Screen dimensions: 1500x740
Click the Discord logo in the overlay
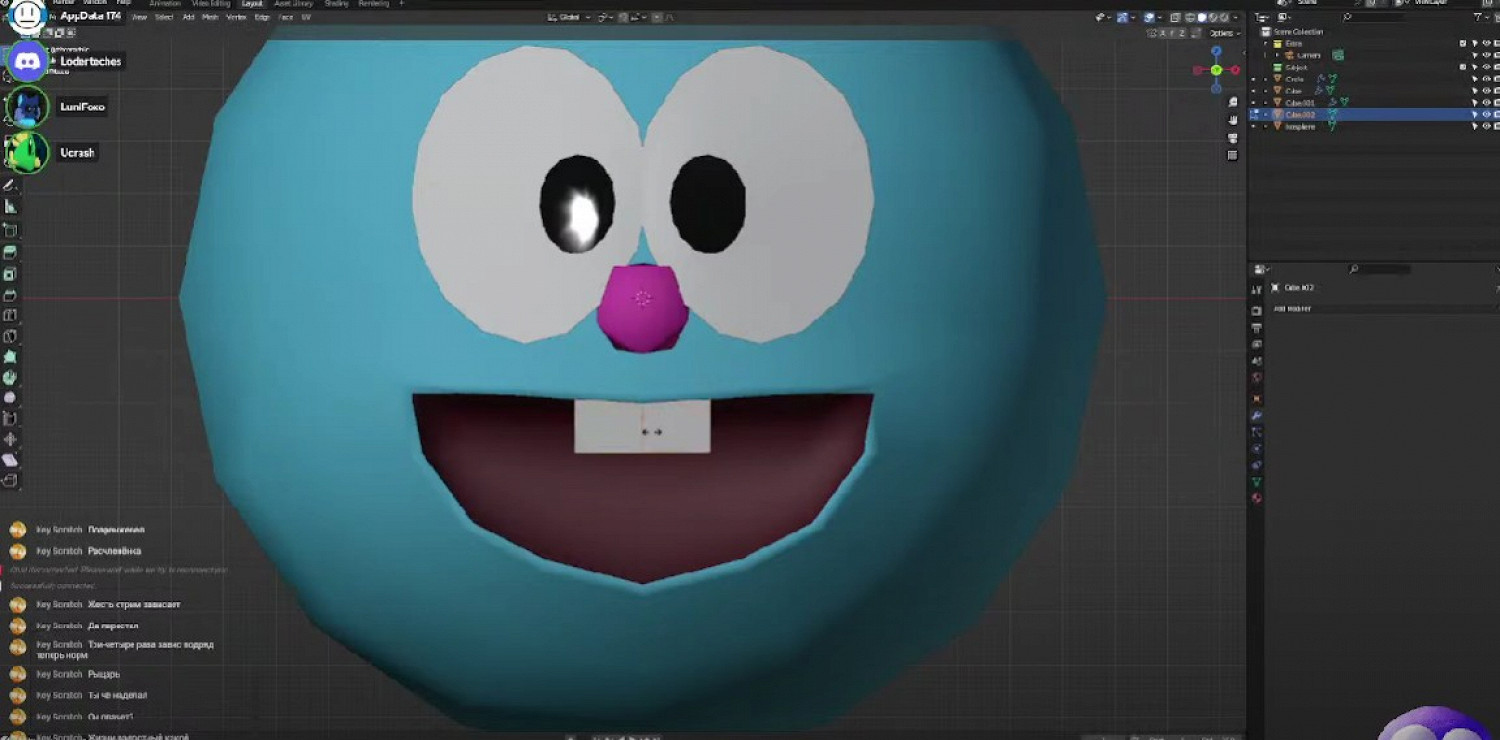pos(27,62)
